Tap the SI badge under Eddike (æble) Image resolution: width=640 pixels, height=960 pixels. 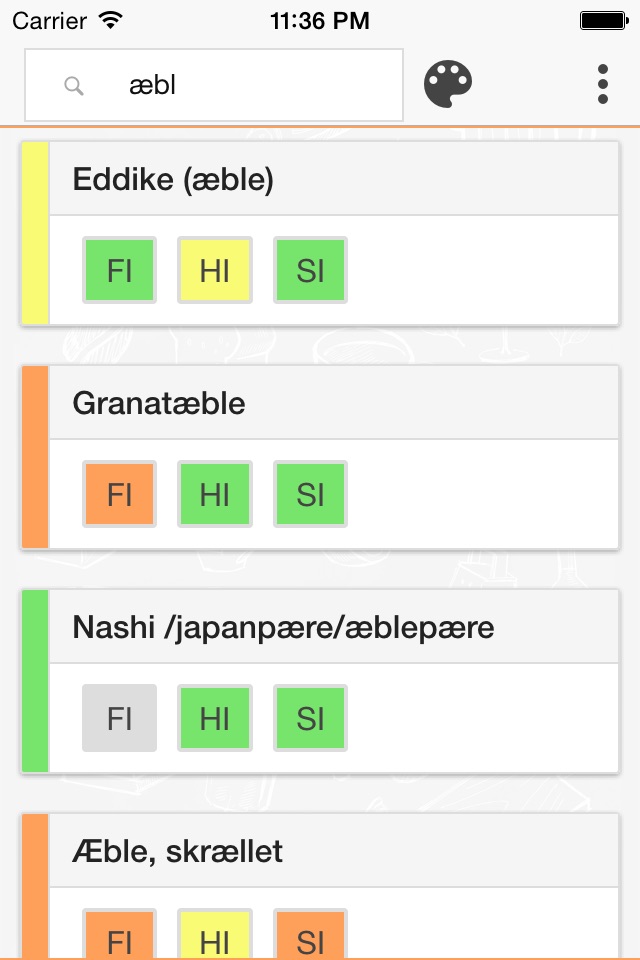[x=310, y=270]
